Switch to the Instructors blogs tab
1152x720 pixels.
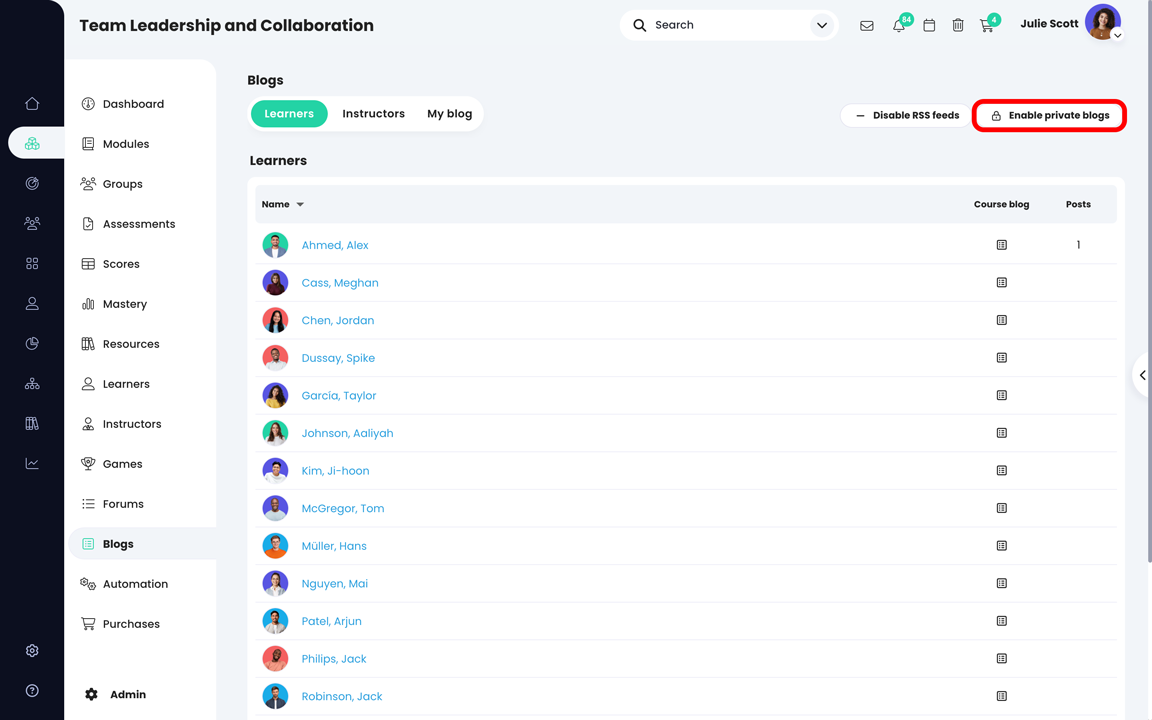click(373, 114)
